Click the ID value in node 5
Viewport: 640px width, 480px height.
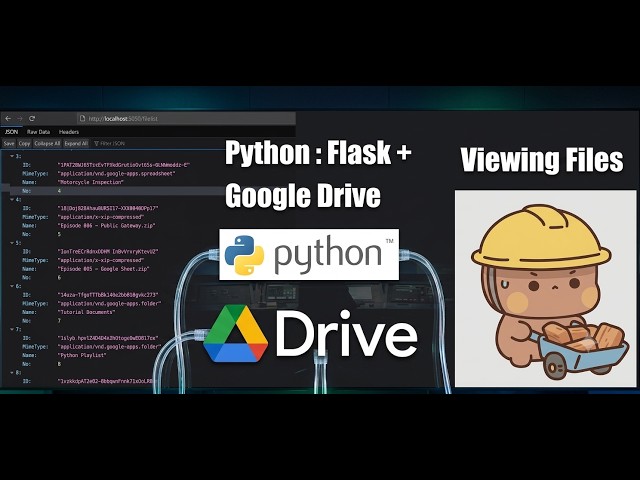(108, 251)
